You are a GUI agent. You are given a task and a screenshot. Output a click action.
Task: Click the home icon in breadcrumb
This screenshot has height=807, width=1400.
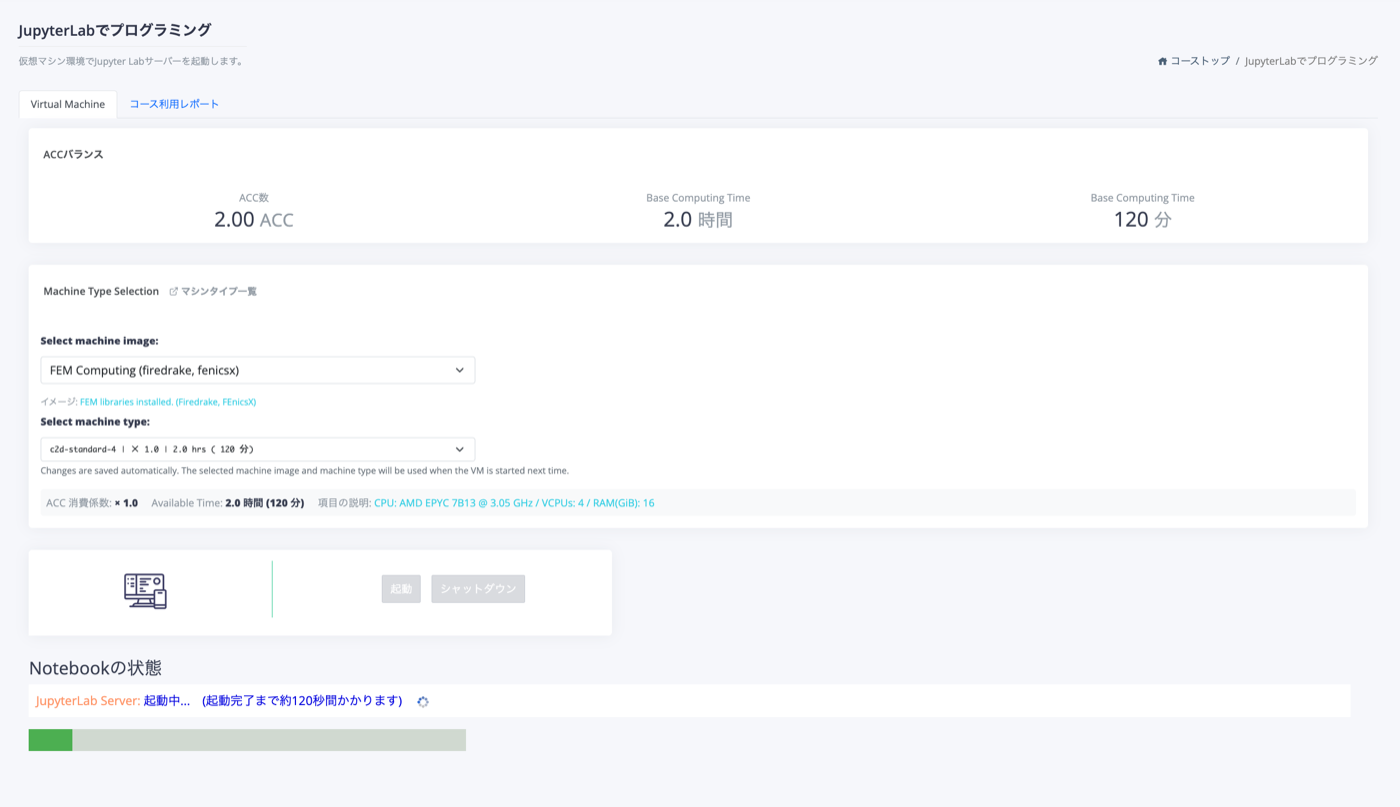coord(1163,61)
